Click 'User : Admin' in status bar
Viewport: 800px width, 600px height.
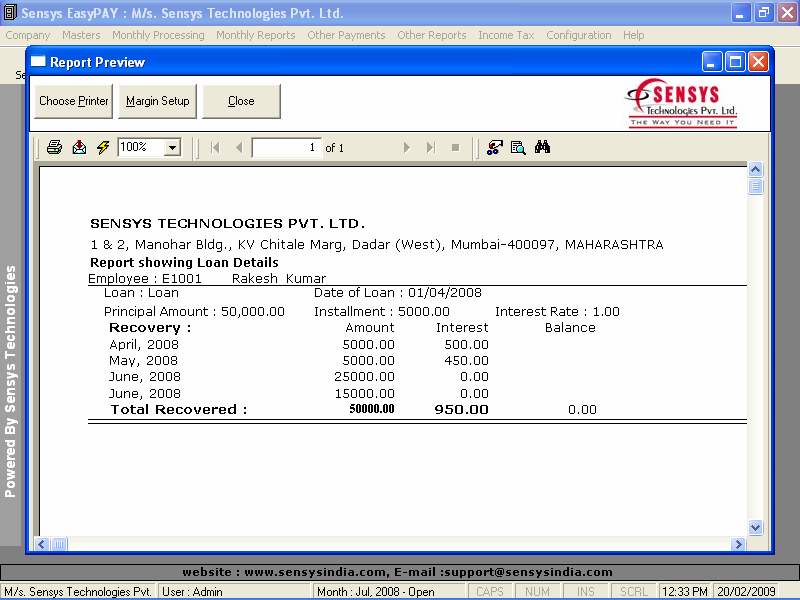tap(192, 592)
